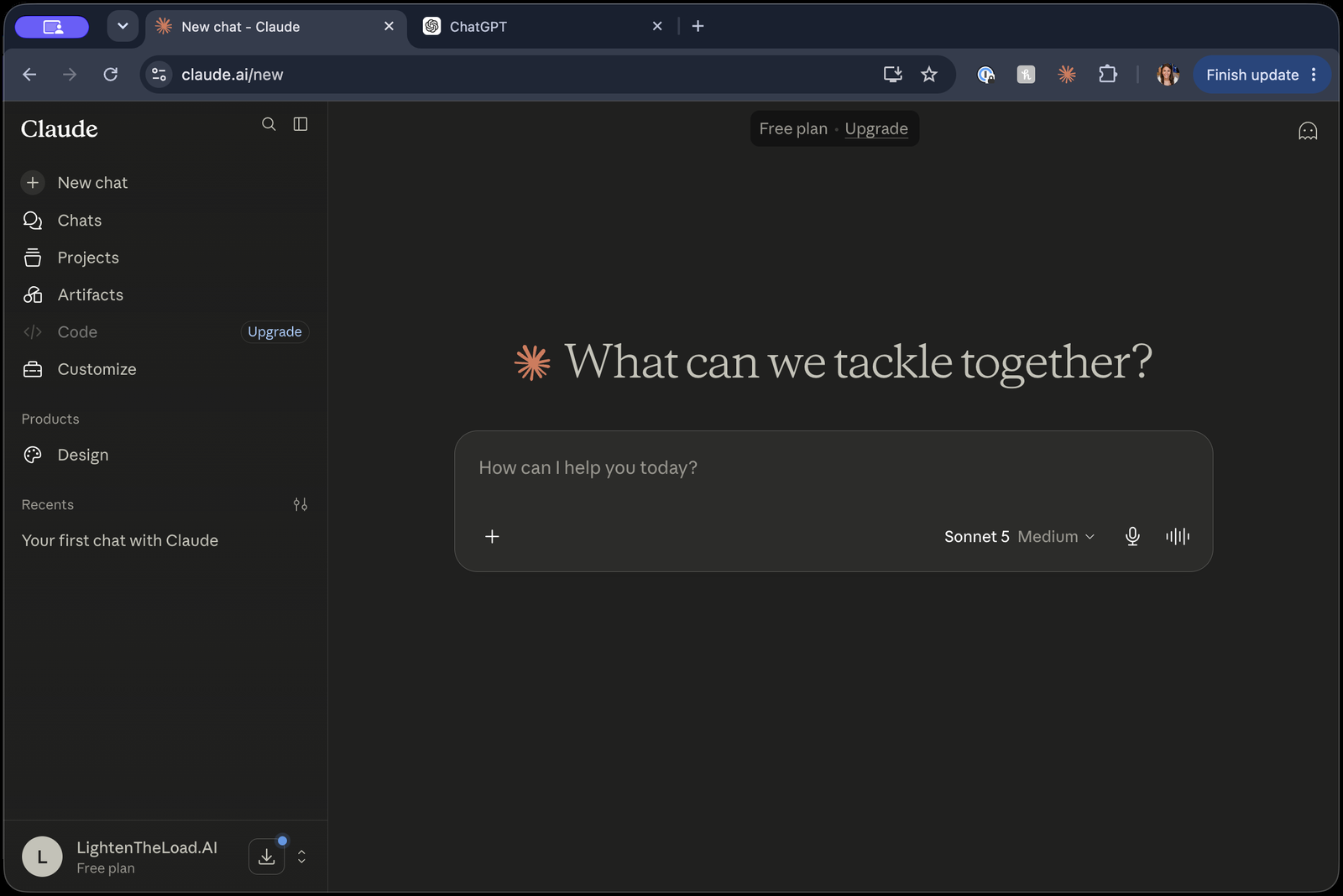Click the download app icon in sidebar footer
This screenshot has width=1343, height=896.
pos(266,857)
